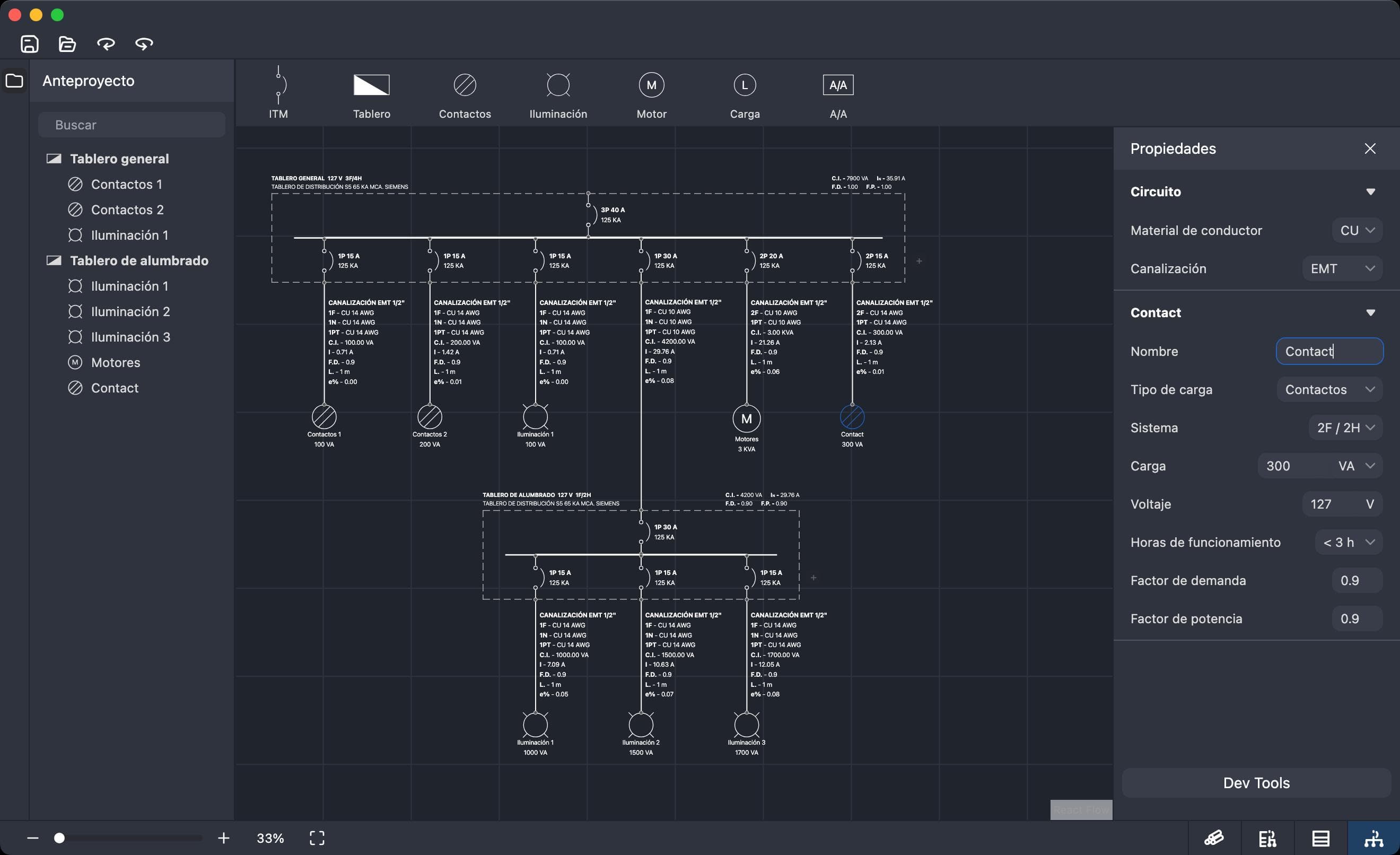
Task: Select the Motor symbol tool
Action: [651, 85]
